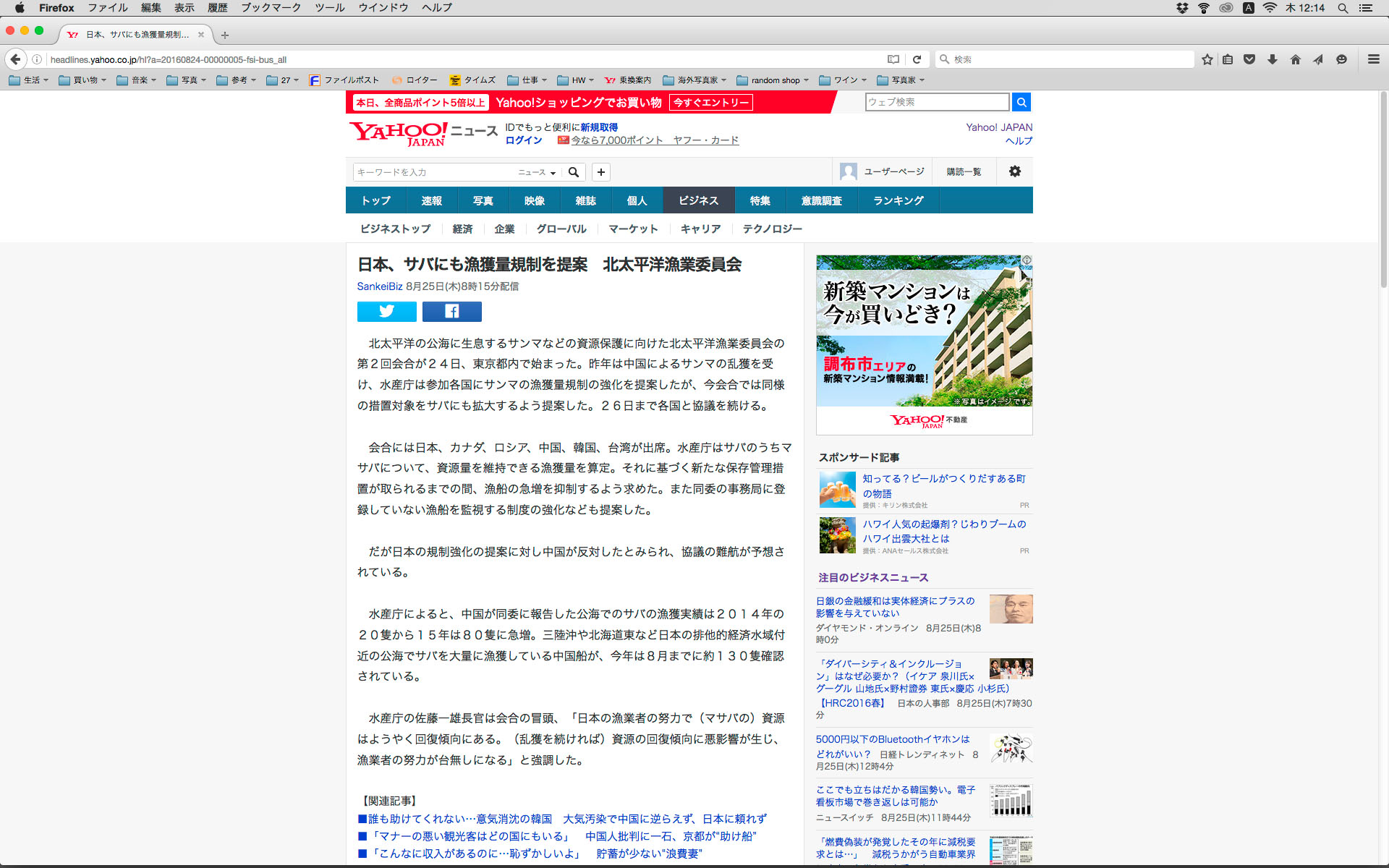Screen dimensions: 1389x868
Task: Switch to the ランキング navigation tab
Action: click(x=898, y=200)
